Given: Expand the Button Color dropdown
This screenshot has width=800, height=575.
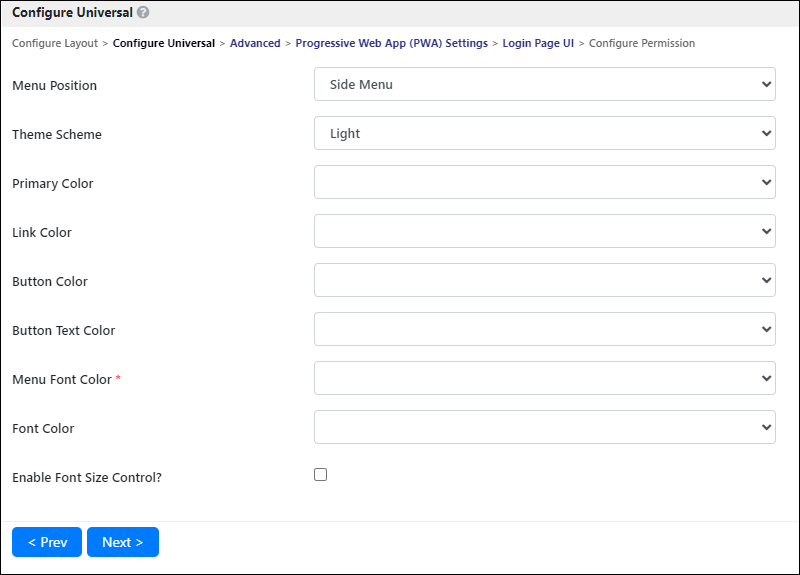Looking at the screenshot, I should click(x=544, y=280).
